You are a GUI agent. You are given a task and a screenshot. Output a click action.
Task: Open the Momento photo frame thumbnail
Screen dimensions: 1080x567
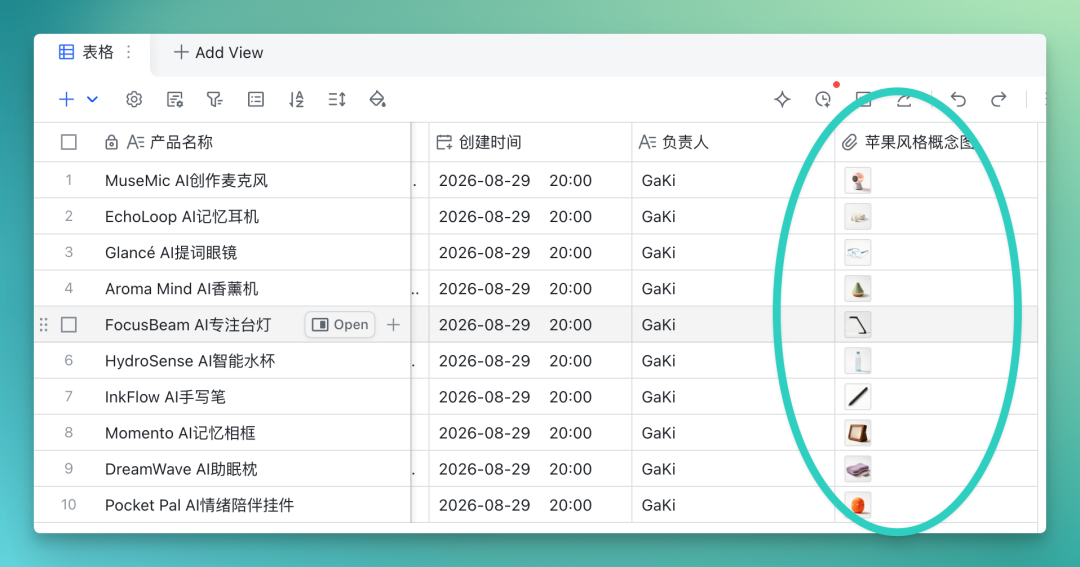click(x=858, y=433)
